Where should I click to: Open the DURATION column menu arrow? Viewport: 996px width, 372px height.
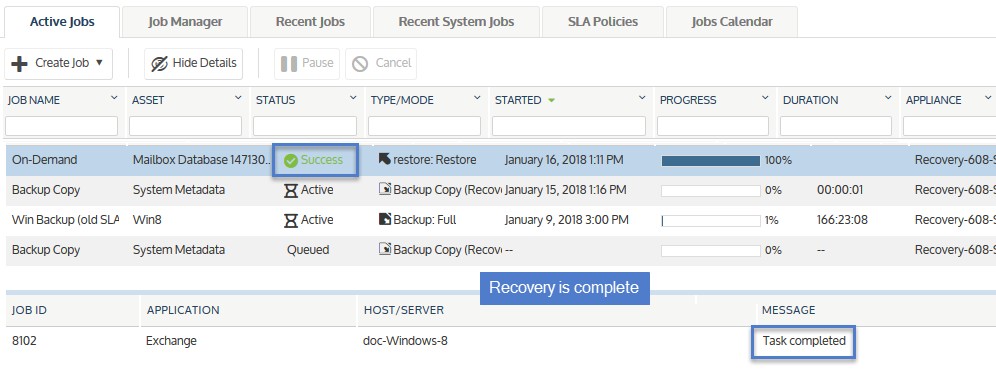coord(888,98)
